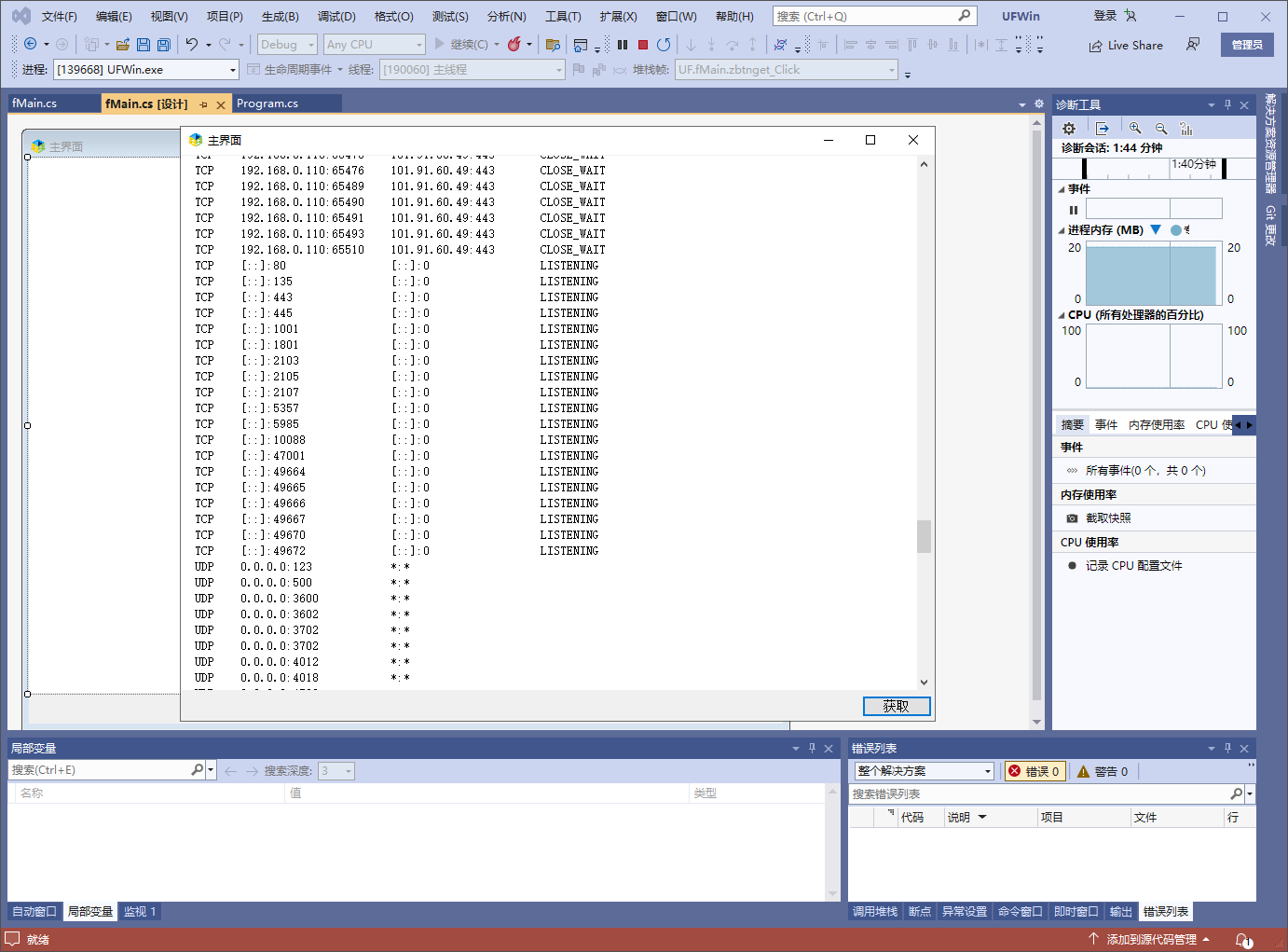Click the 主界面 window vertical scrollbar thumb
Image resolution: width=1288 pixels, height=952 pixels.
[x=924, y=536]
